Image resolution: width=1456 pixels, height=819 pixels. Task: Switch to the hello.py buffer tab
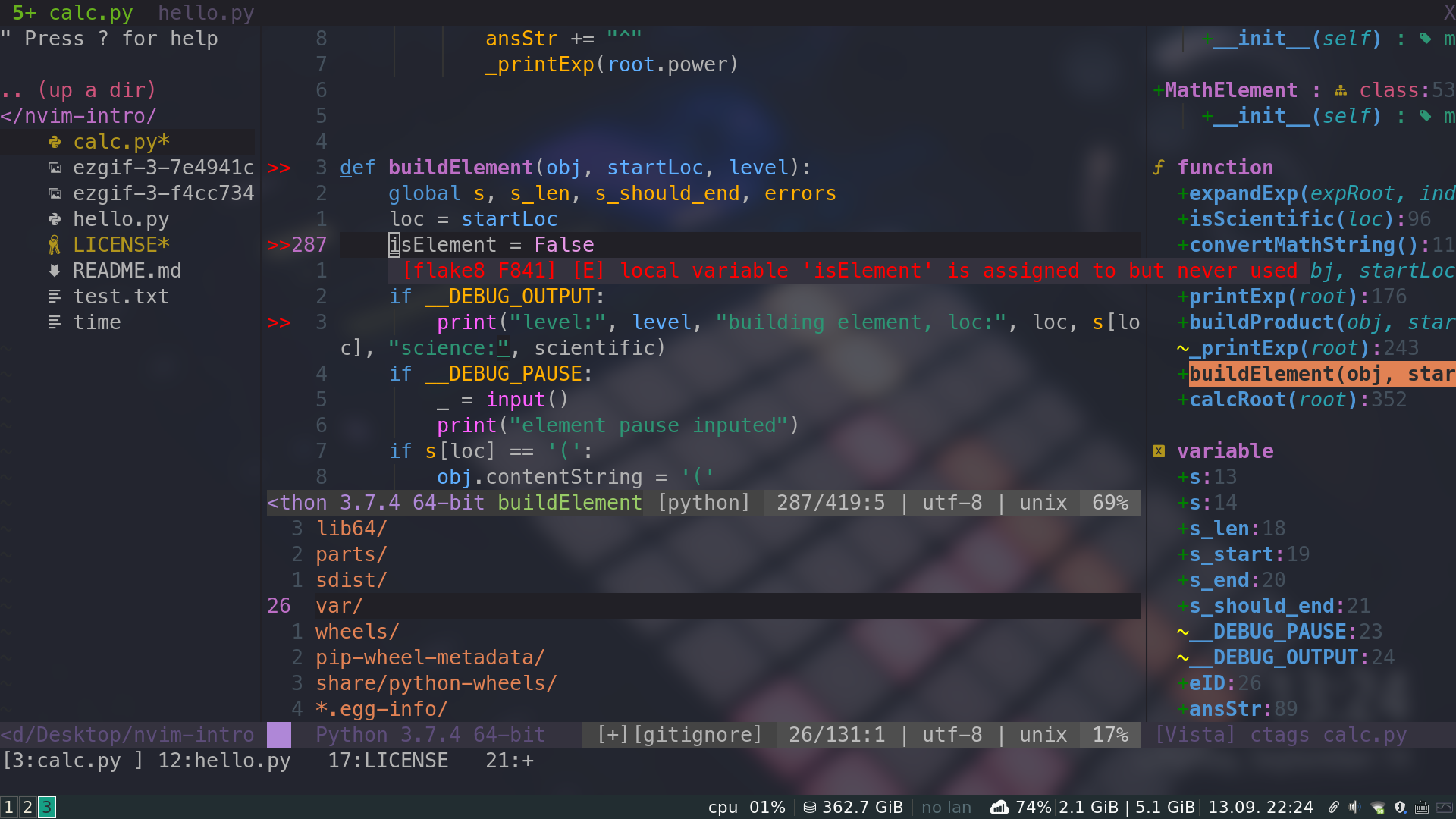206,13
